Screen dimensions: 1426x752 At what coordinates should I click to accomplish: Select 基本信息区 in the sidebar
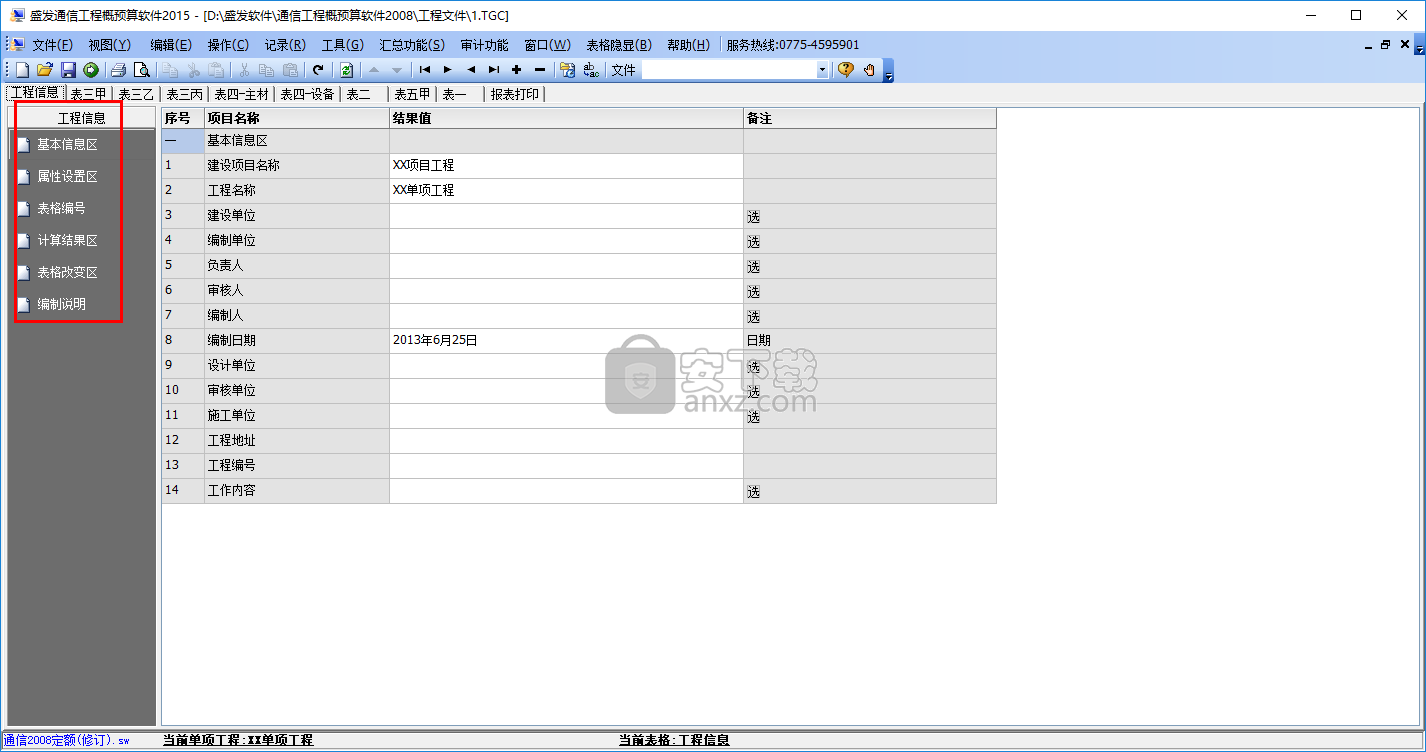pos(67,145)
